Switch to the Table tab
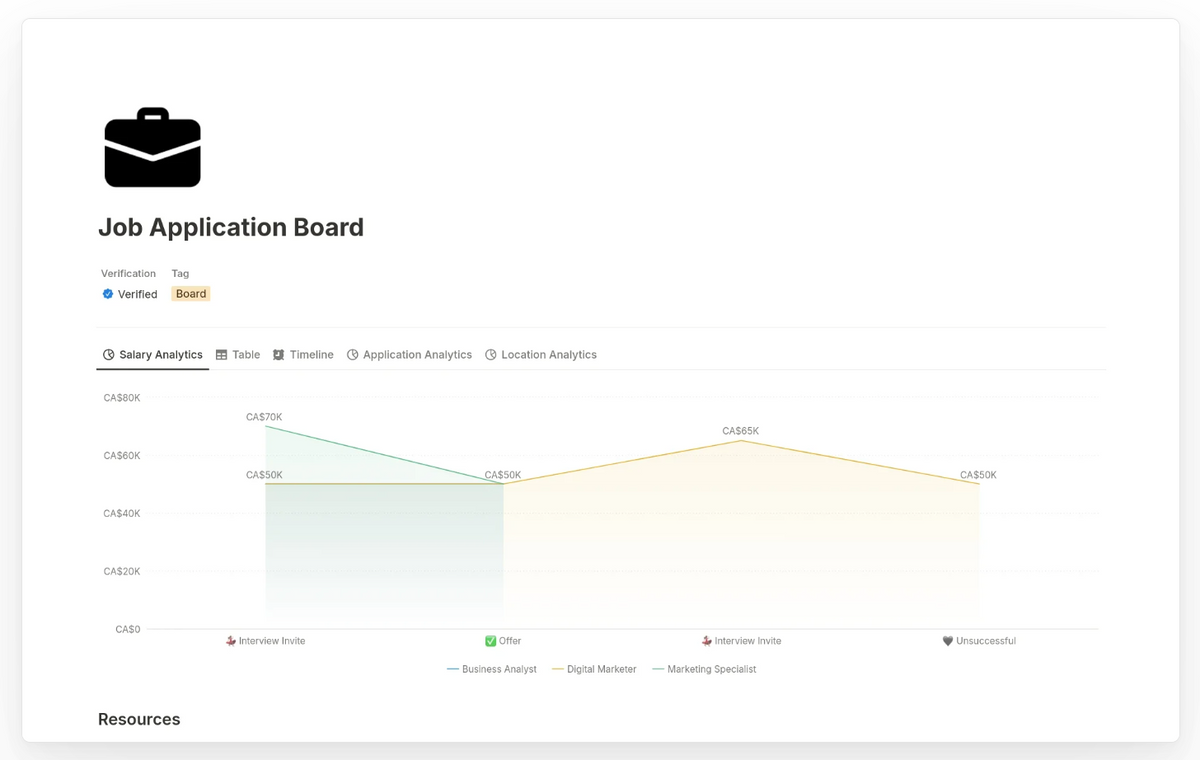The width and height of the screenshot is (1200, 760). (x=238, y=355)
